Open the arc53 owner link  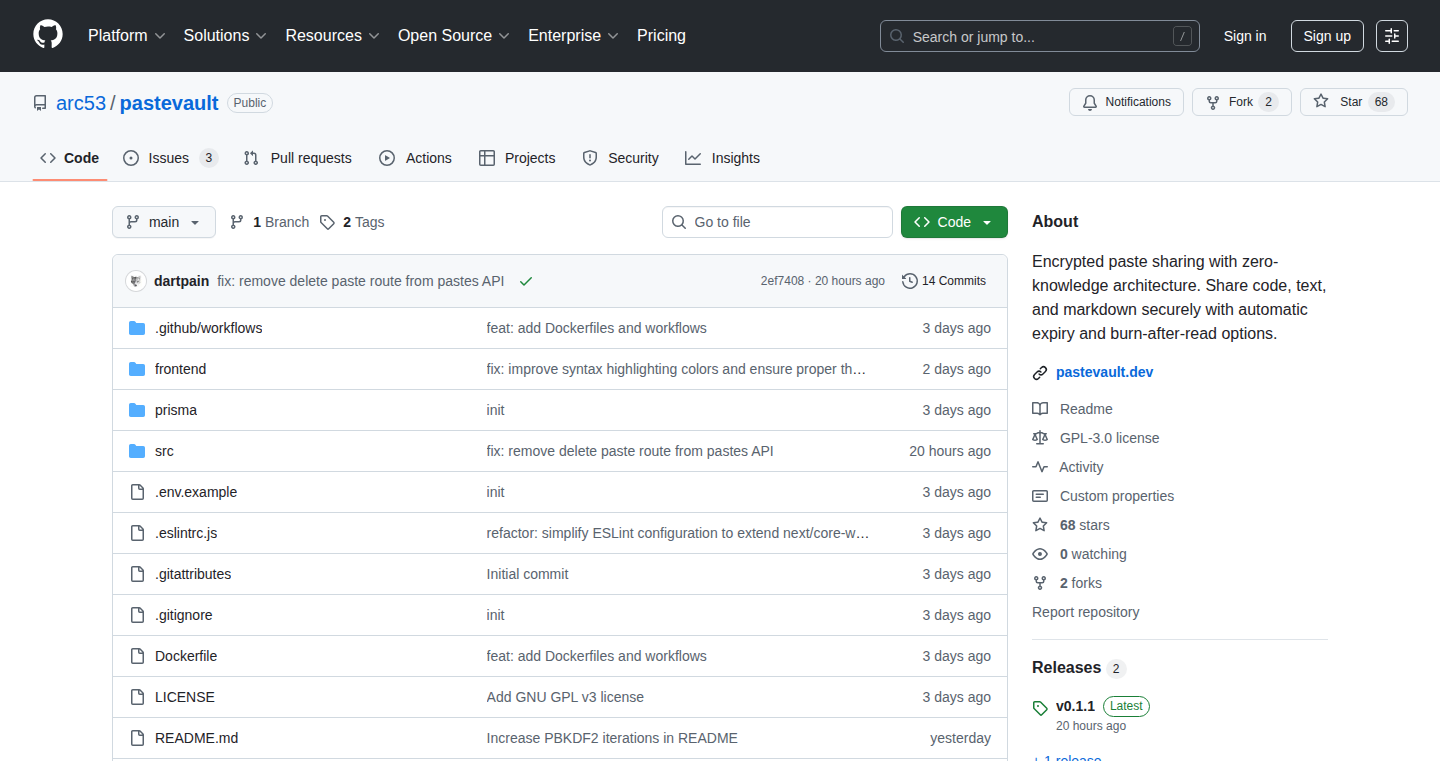click(81, 103)
